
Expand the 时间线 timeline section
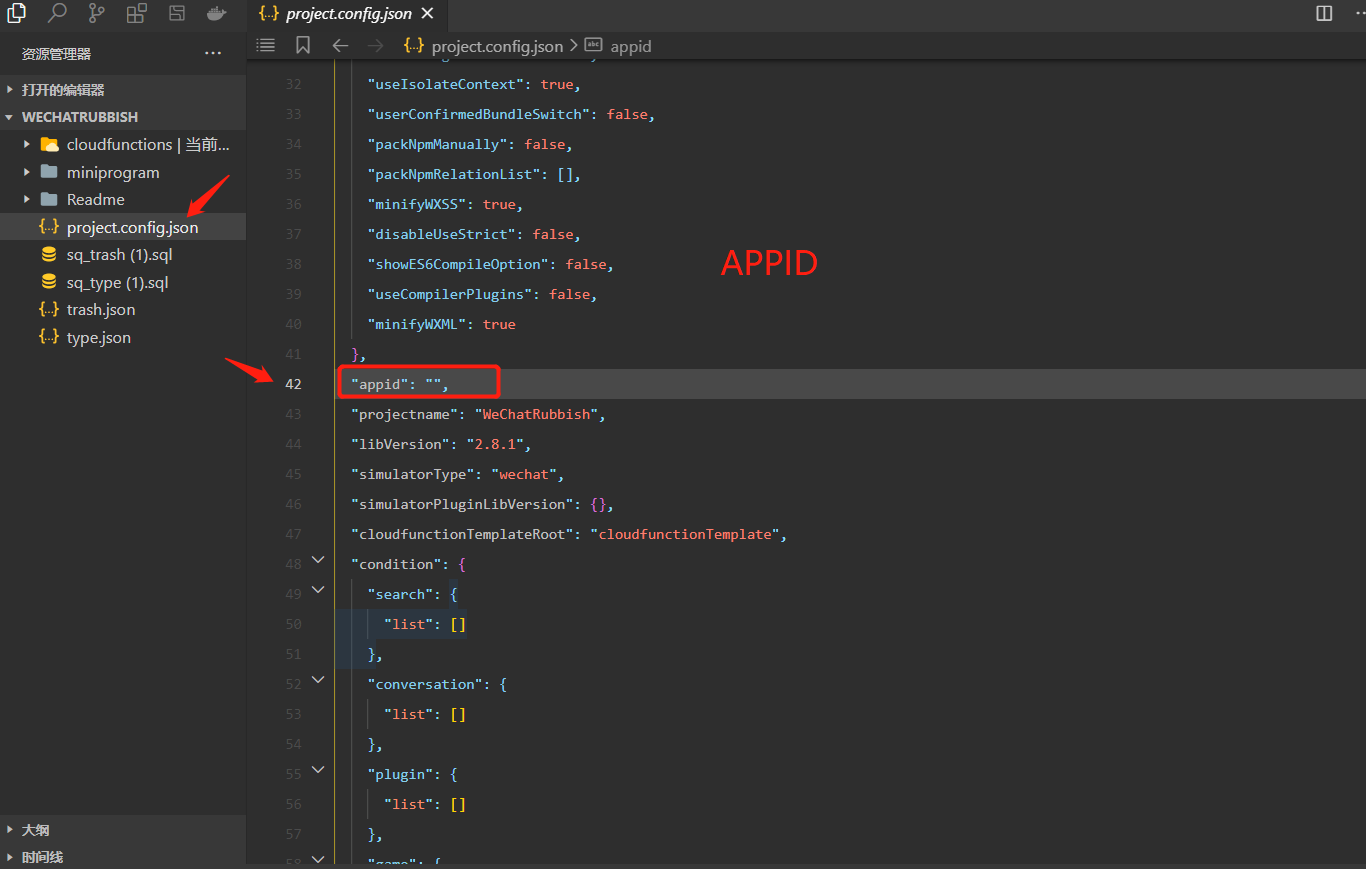click(x=42, y=857)
